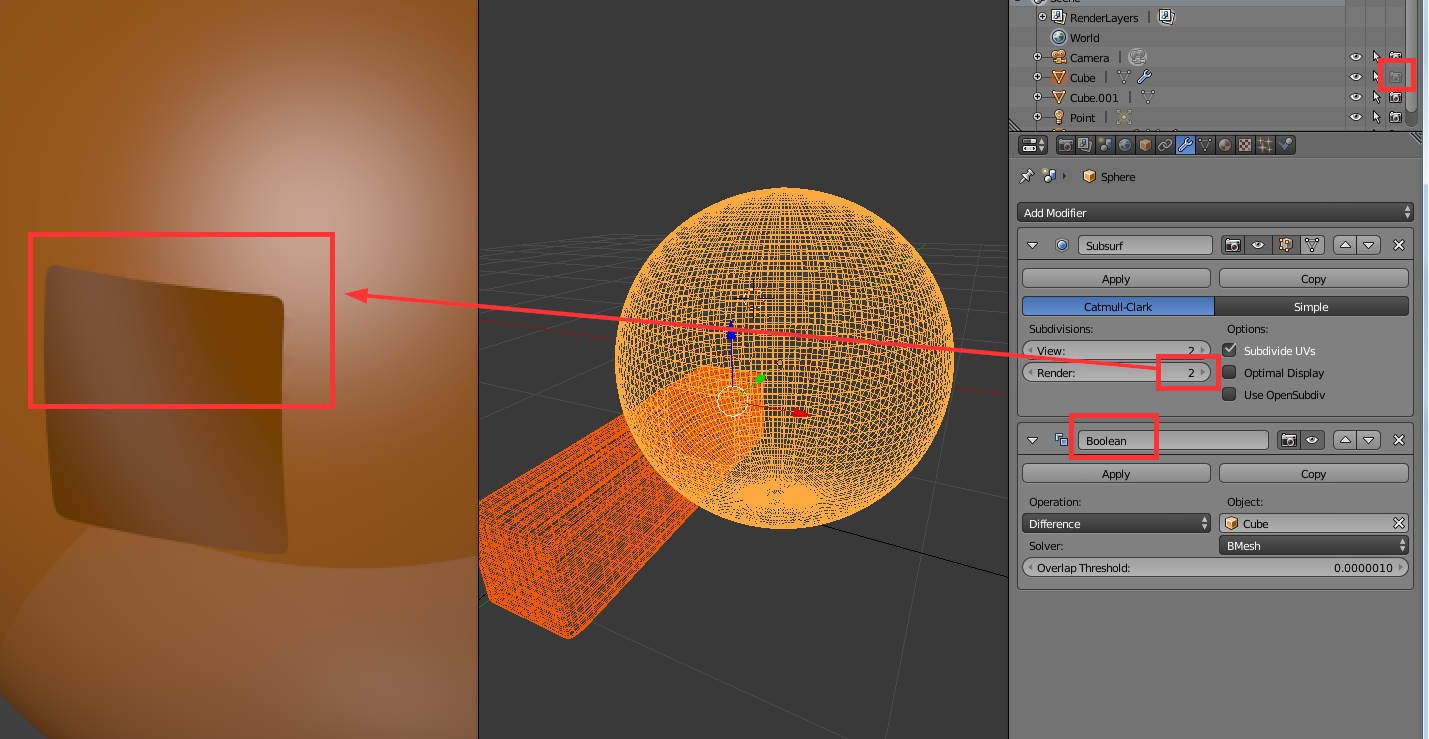Select Catmull-Clark subdivision type
The width and height of the screenshot is (1429, 739).
click(1118, 306)
